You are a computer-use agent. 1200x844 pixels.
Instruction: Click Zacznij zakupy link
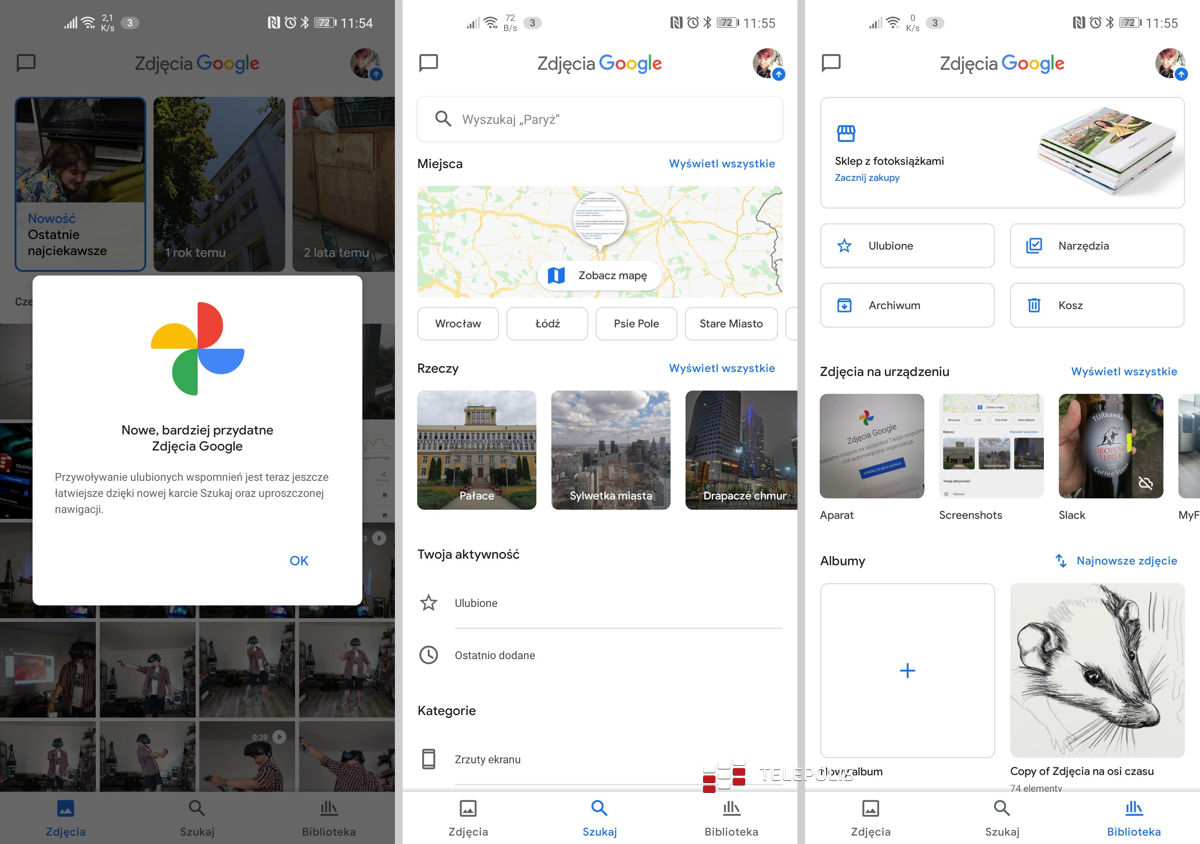pos(867,178)
